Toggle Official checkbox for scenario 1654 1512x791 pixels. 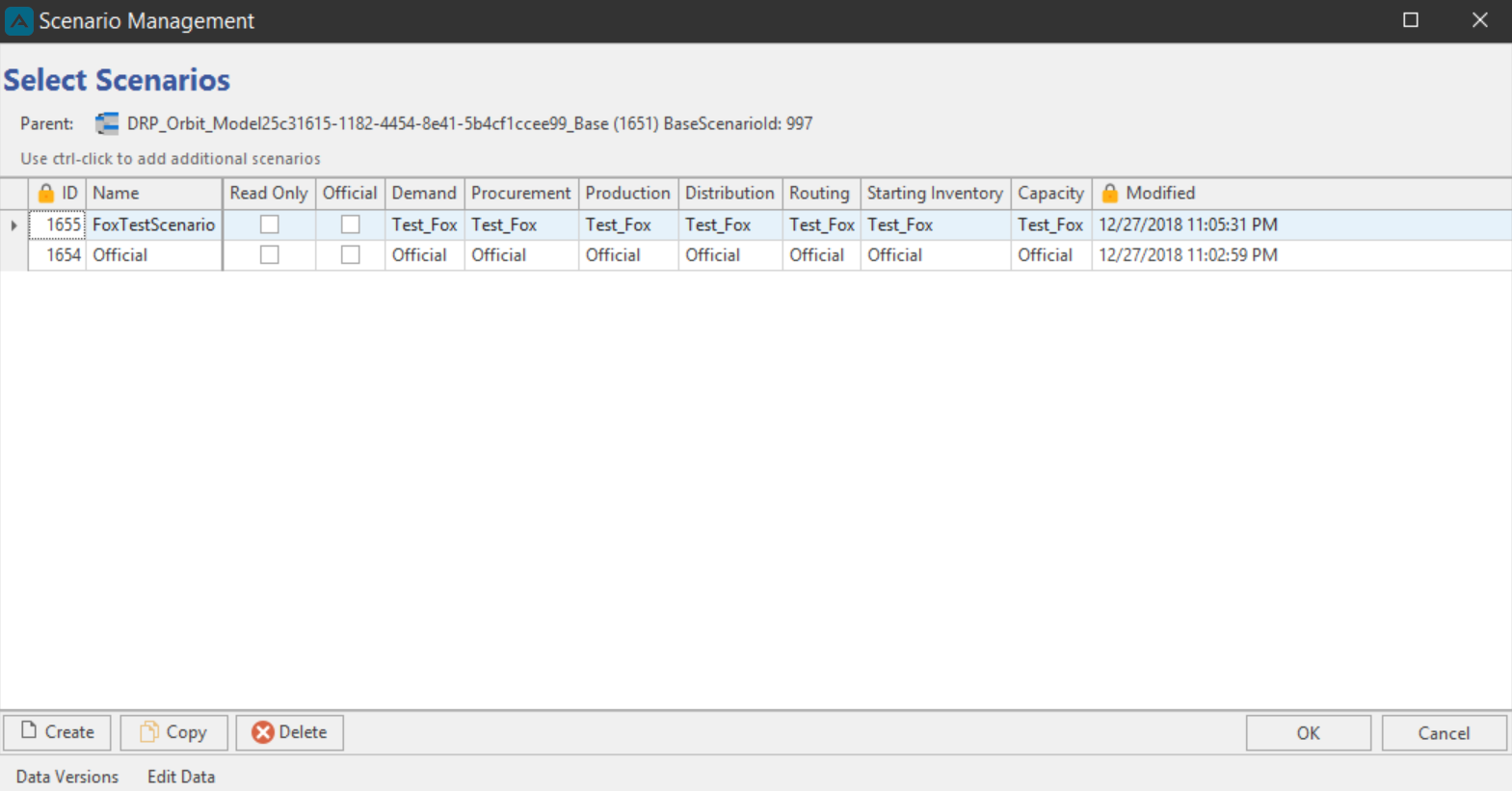point(351,255)
